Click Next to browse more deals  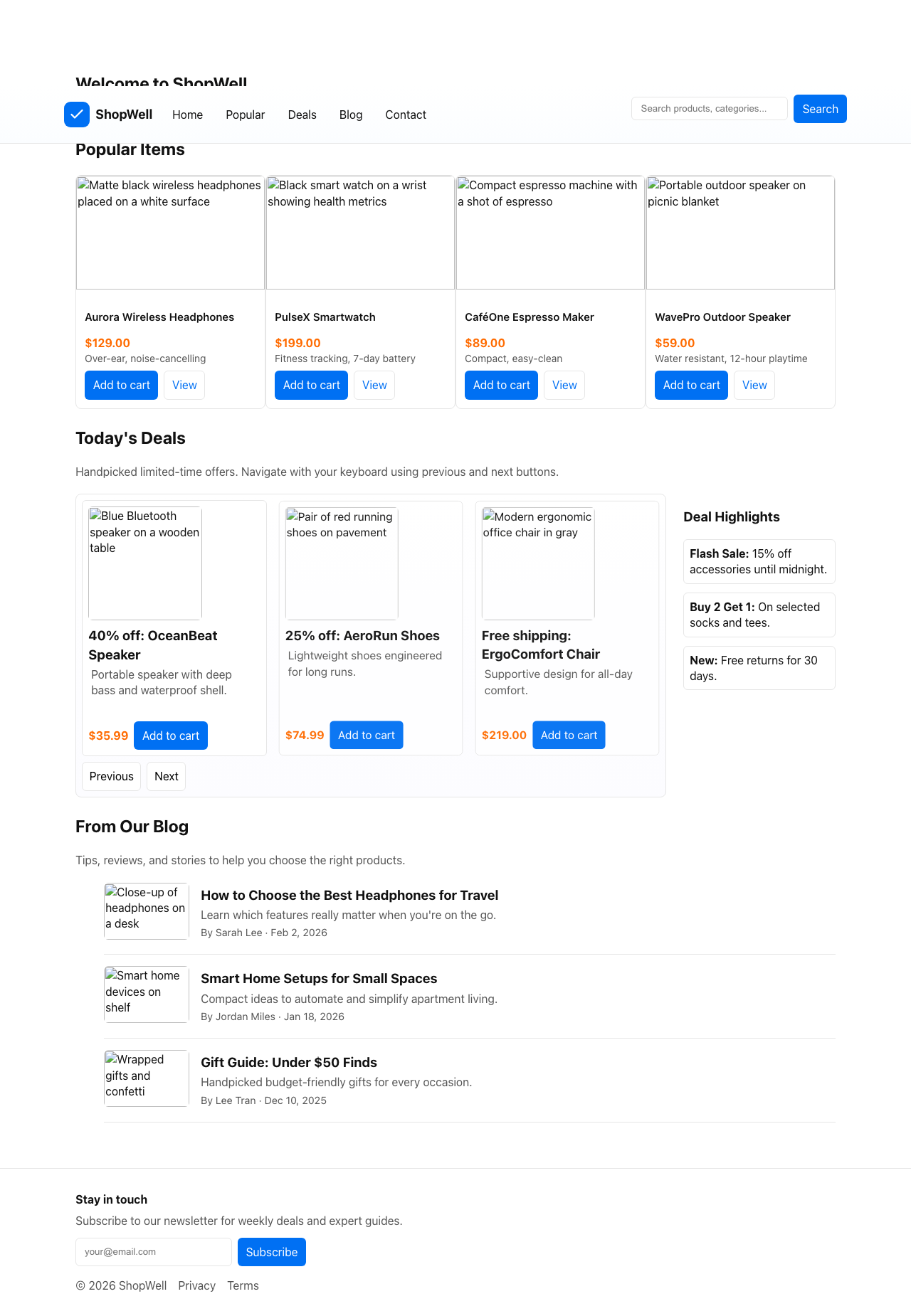click(166, 776)
